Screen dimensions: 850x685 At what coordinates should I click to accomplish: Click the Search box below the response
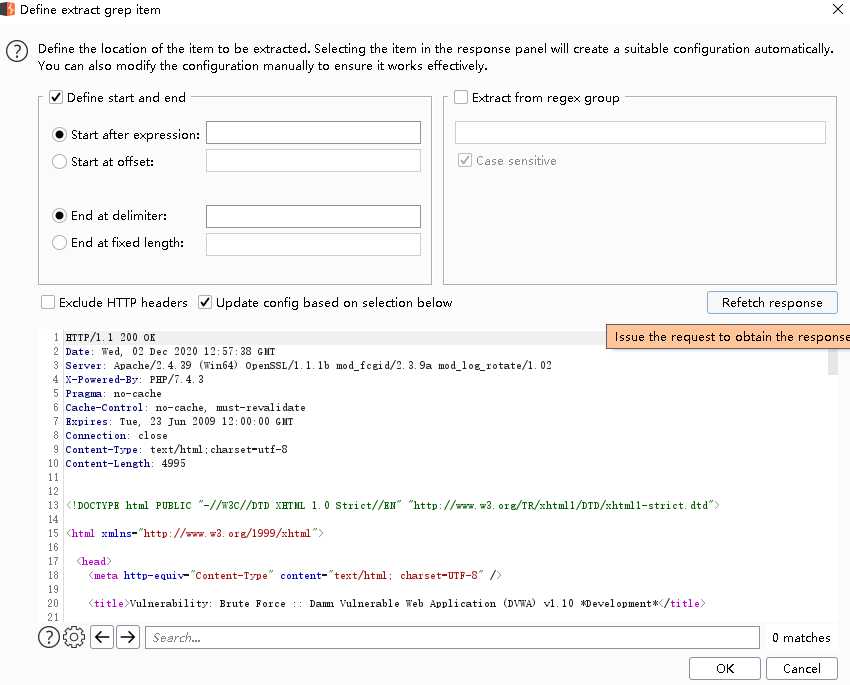[452, 637]
